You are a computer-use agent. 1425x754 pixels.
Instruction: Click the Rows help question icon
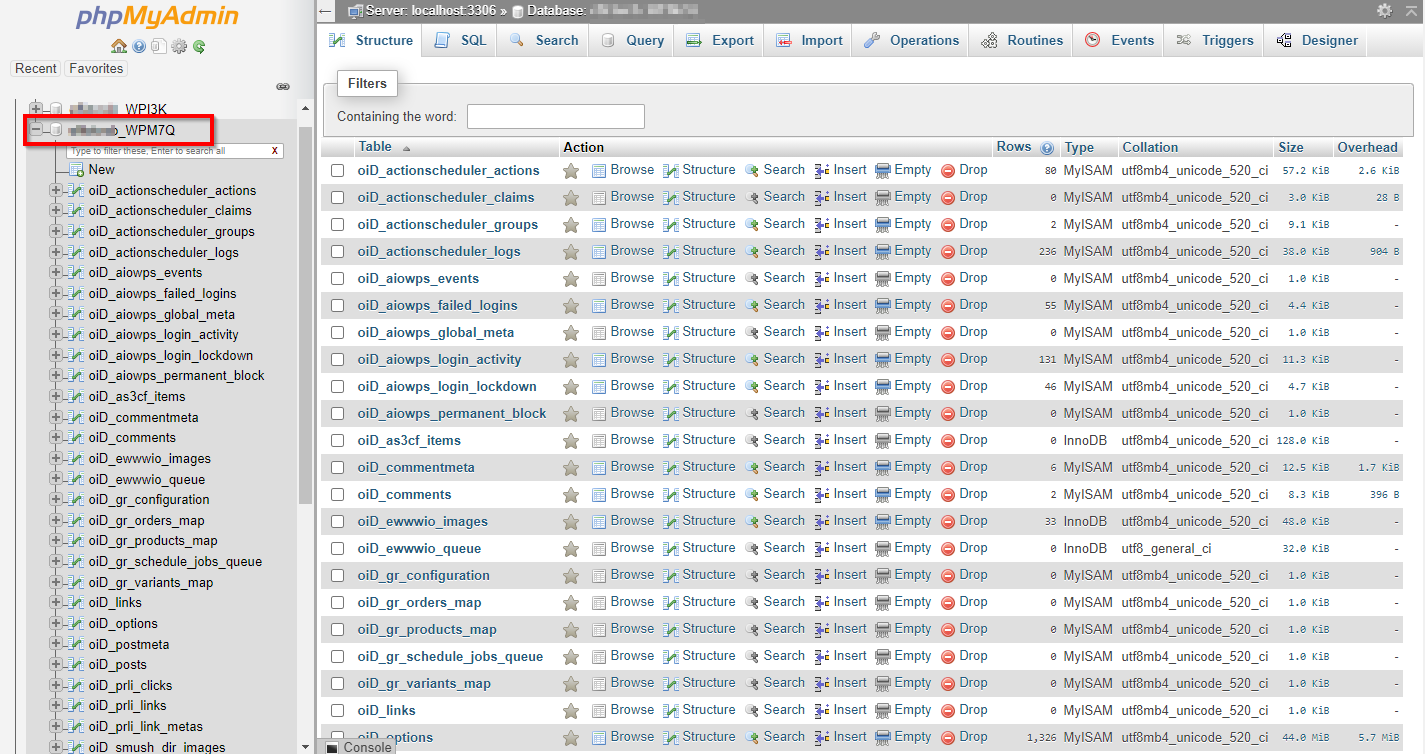(x=1047, y=148)
